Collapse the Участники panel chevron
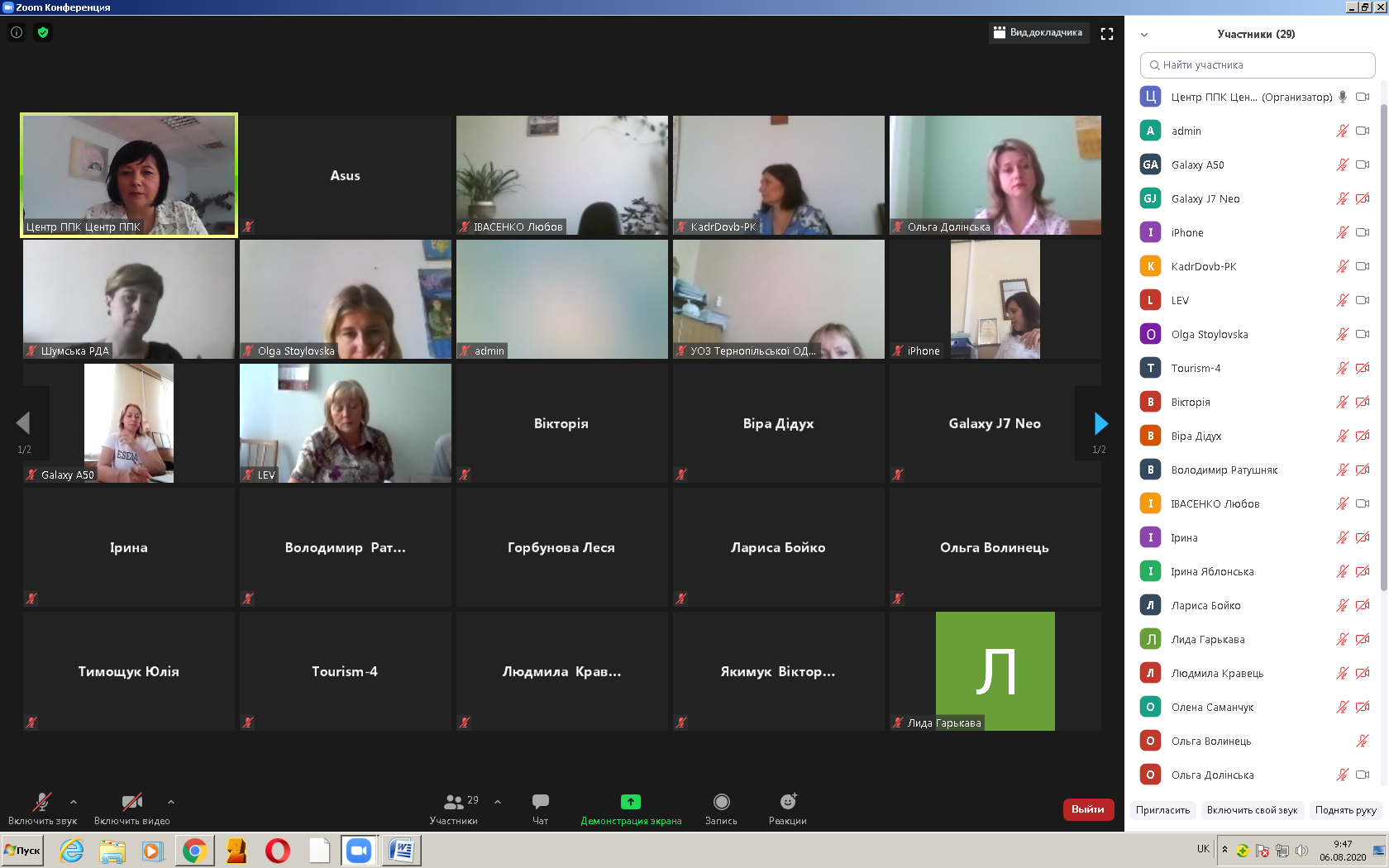 click(1144, 35)
